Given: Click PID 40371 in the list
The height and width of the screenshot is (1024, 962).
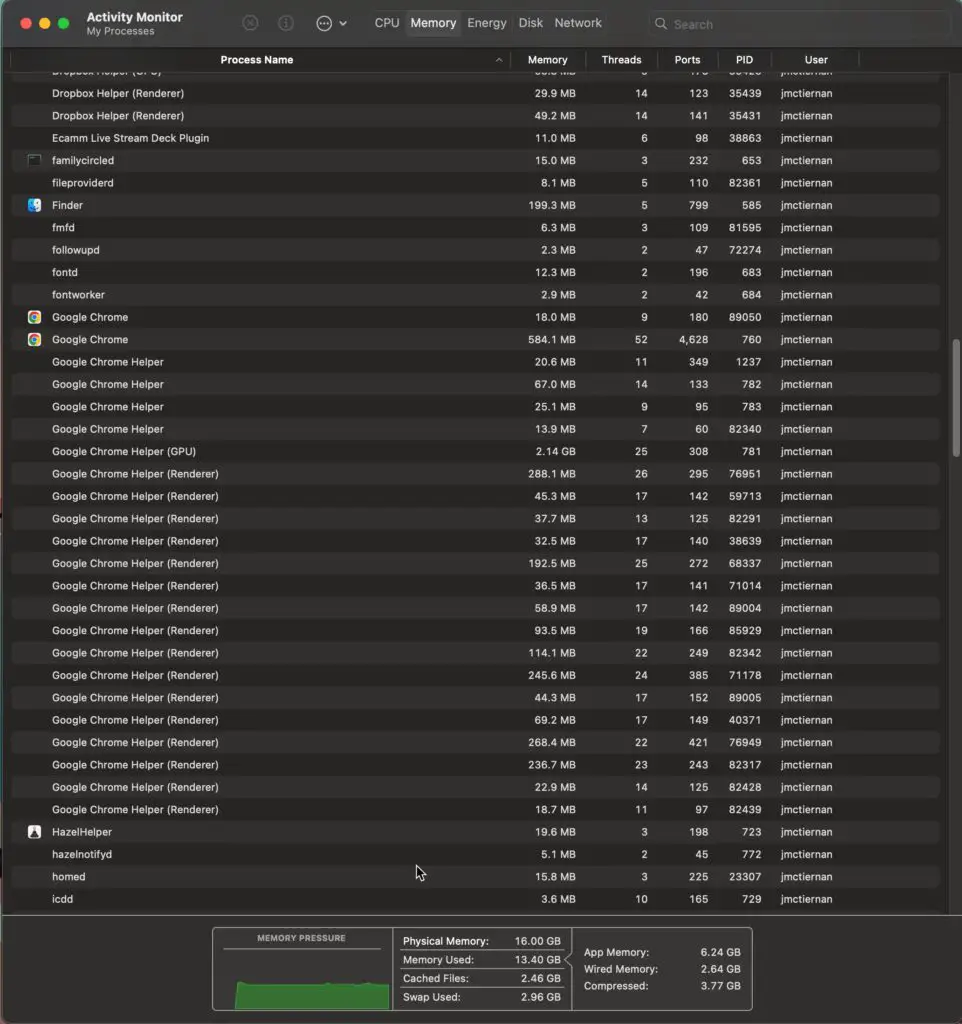Looking at the screenshot, I should (x=745, y=720).
